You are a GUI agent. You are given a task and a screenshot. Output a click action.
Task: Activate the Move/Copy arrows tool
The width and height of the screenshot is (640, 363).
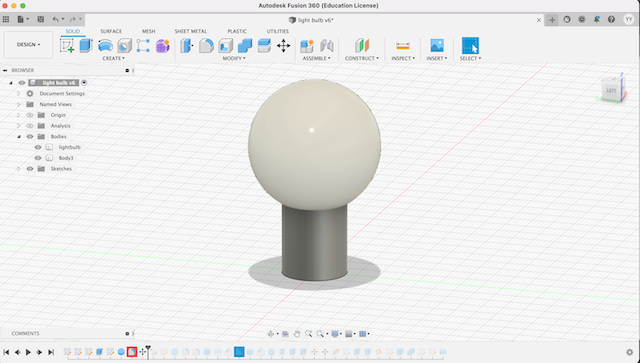[x=283, y=45]
